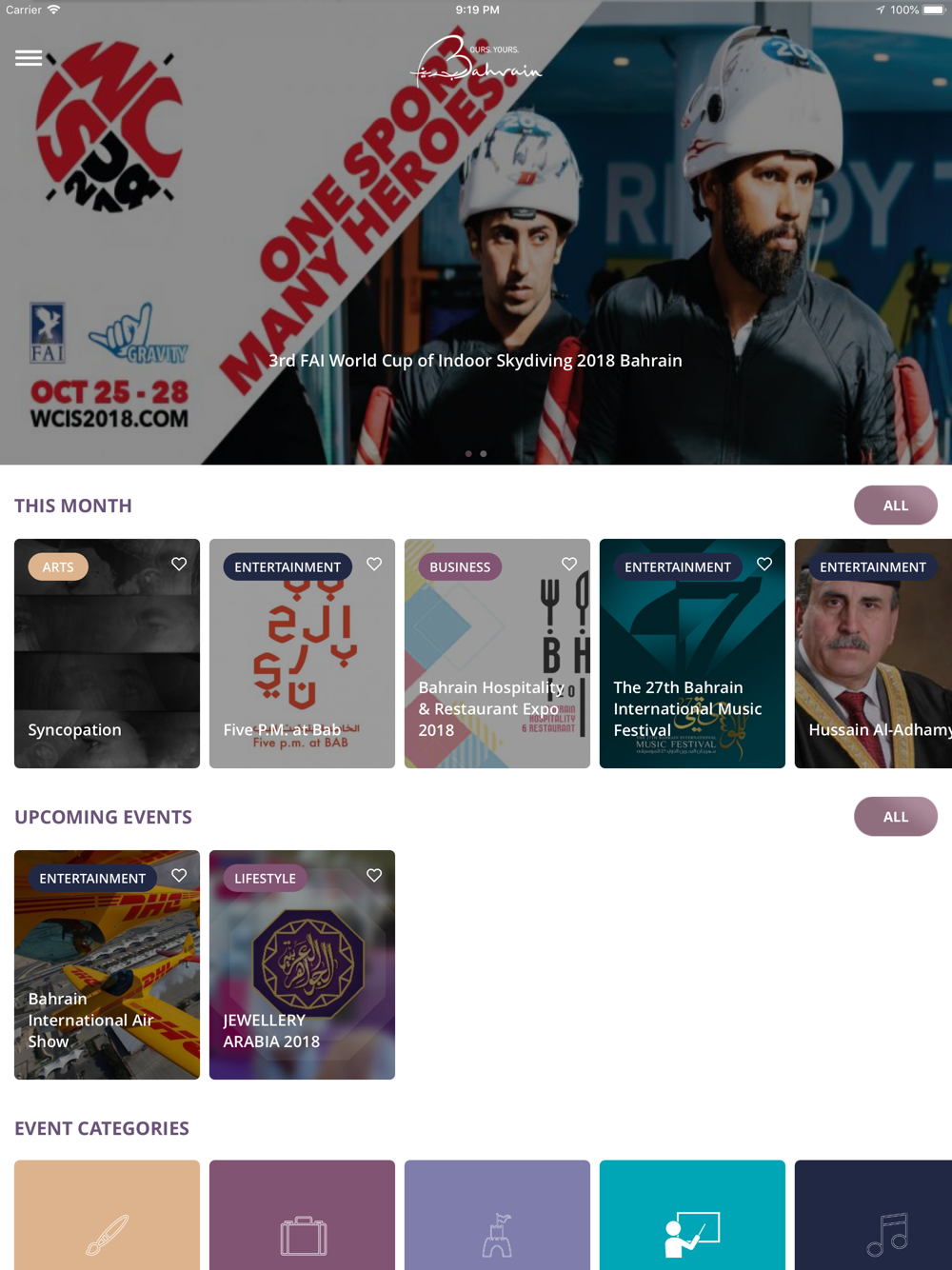The height and width of the screenshot is (1270, 952).
Task: Favorite the Syncopation event with heart
Action: pos(179,564)
